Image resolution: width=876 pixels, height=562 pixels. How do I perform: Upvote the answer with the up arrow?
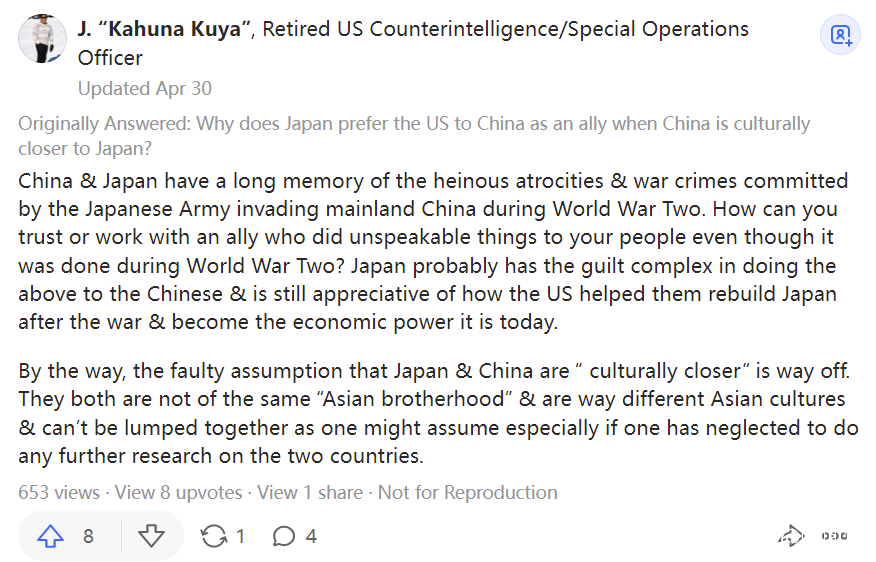click(50, 537)
